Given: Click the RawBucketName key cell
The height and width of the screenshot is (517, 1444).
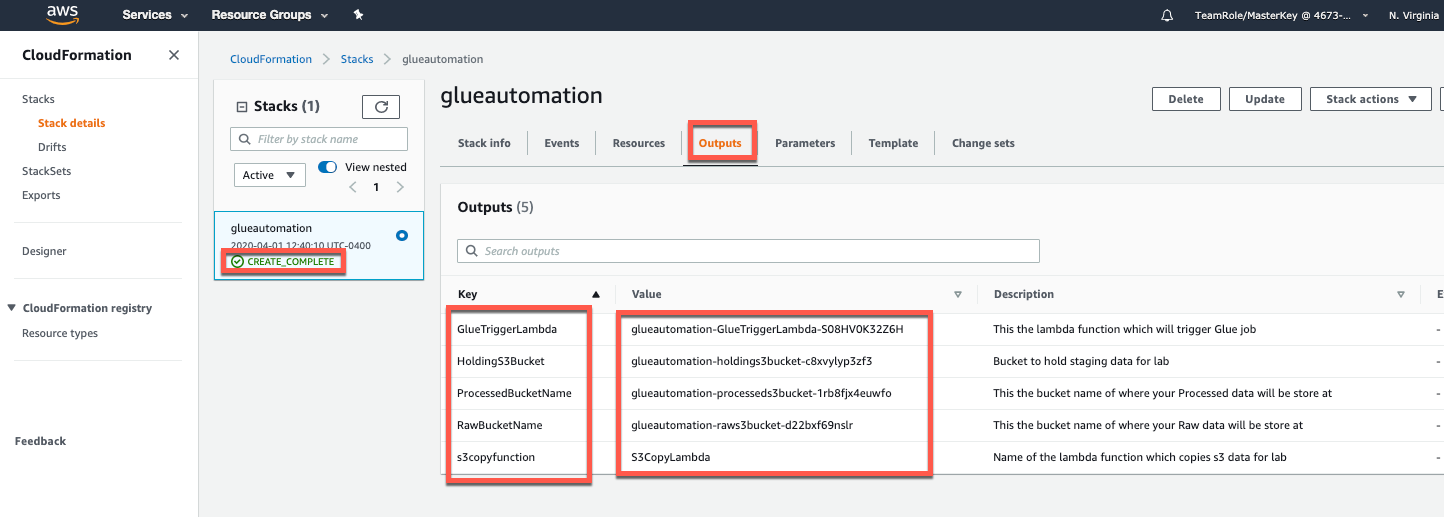Looking at the screenshot, I should pyautogui.click(x=500, y=425).
